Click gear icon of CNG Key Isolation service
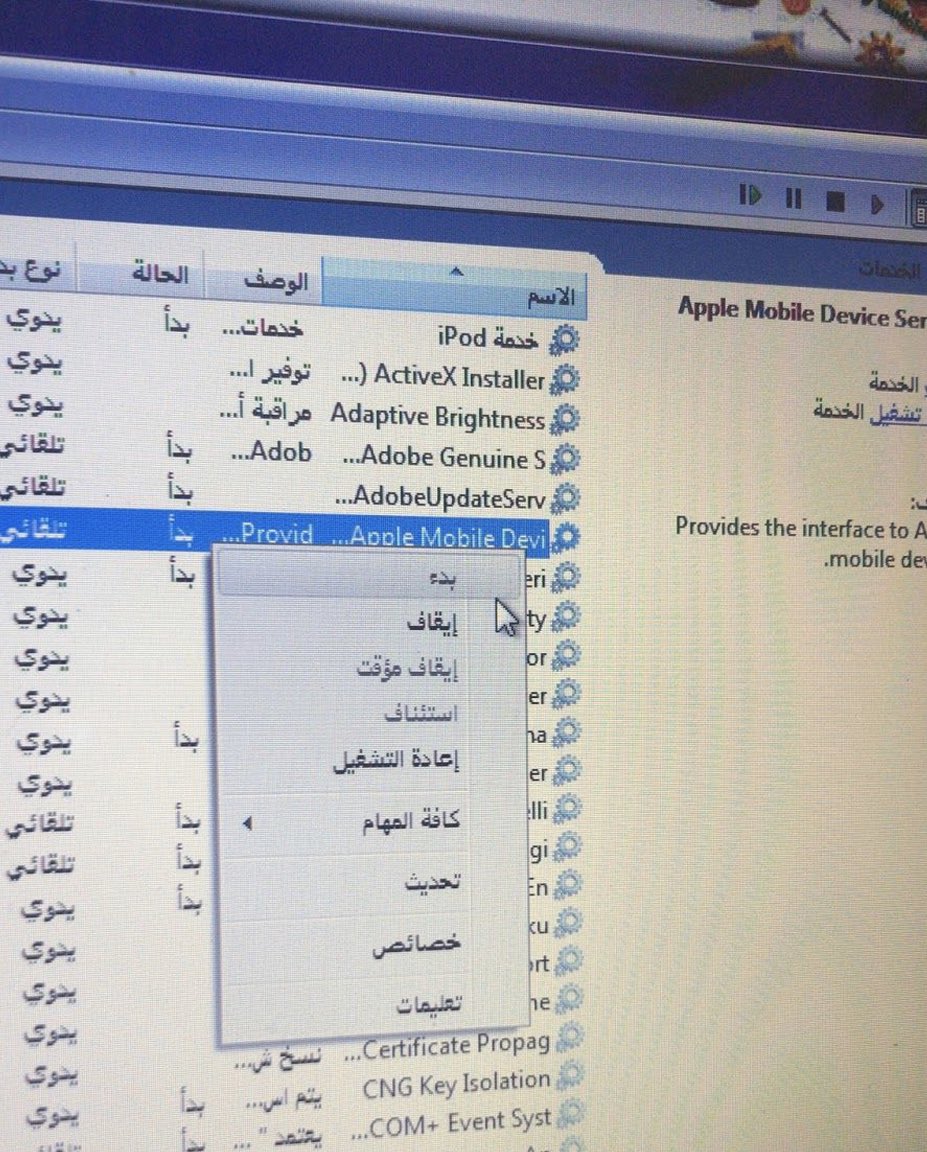 (571, 1077)
